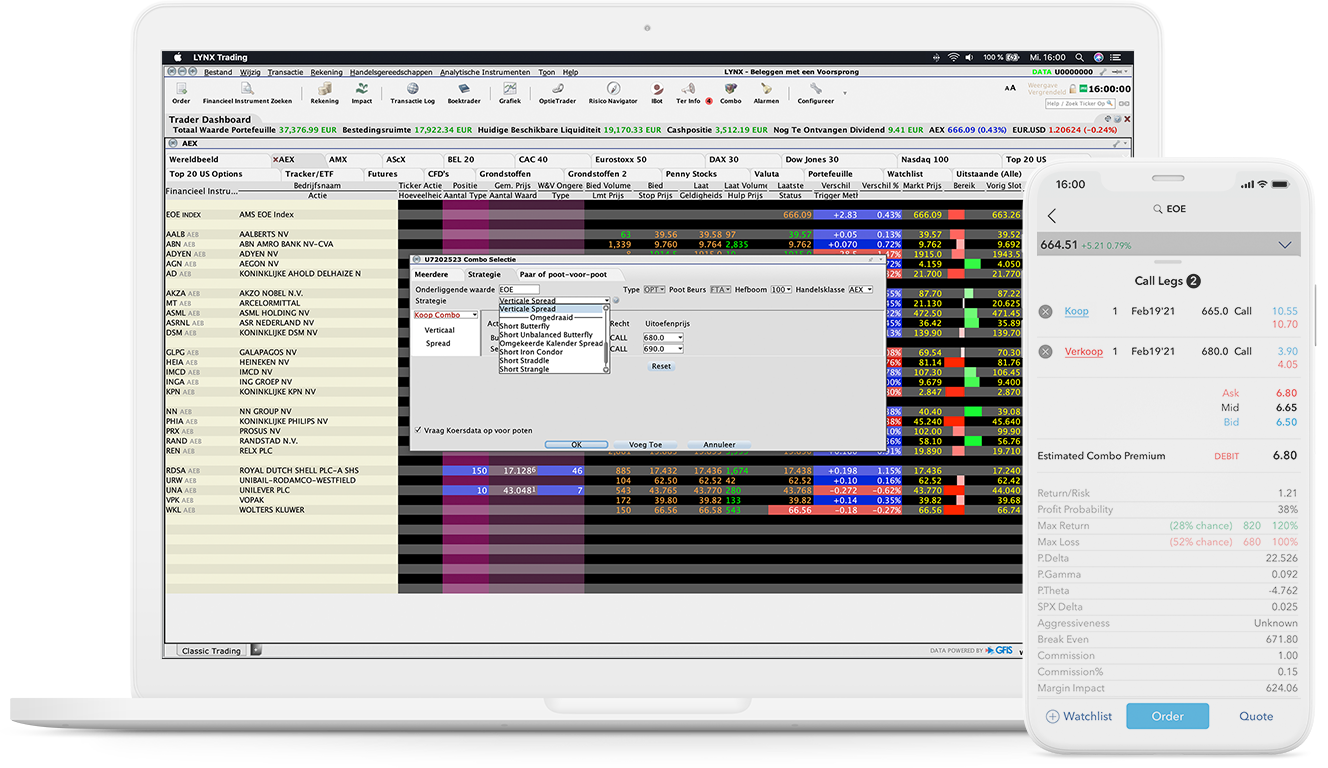Open the Analytische Instrumenten menu
This screenshot has height=768, width=1328.
pyautogui.click(x=485, y=72)
